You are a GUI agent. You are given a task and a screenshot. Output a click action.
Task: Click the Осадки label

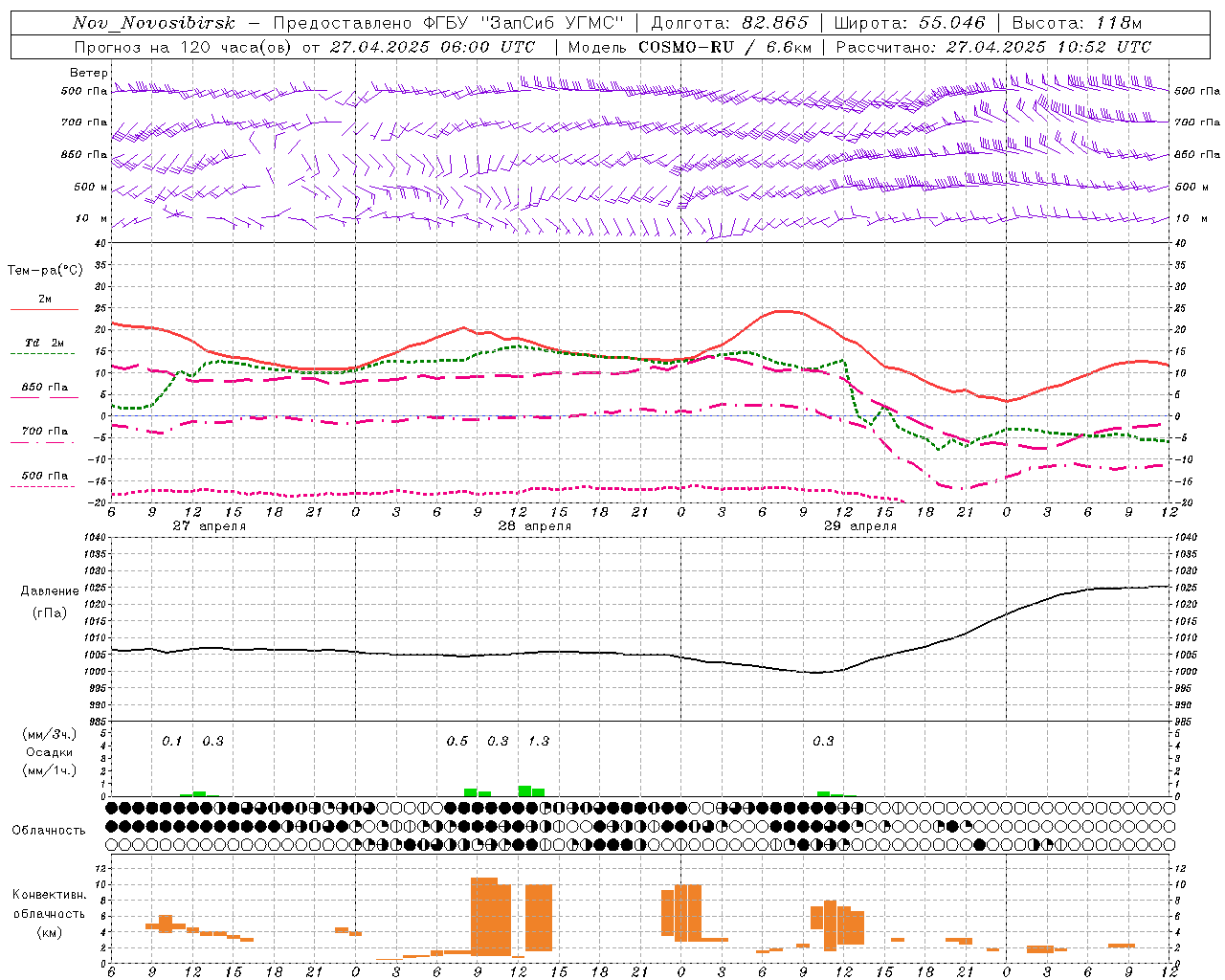point(50,753)
